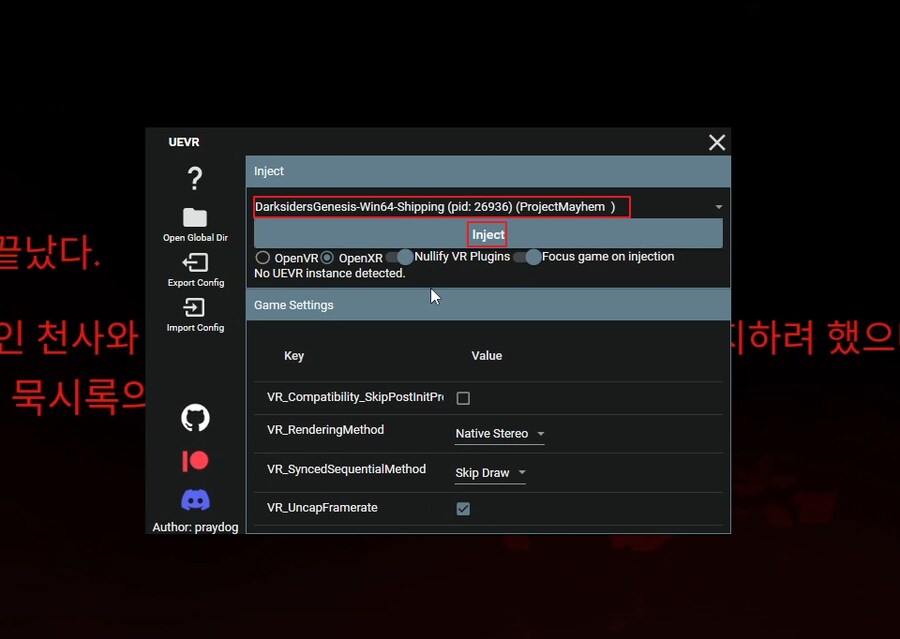900x639 pixels.
Task: Open Global Dir folder icon
Action: click(195, 218)
